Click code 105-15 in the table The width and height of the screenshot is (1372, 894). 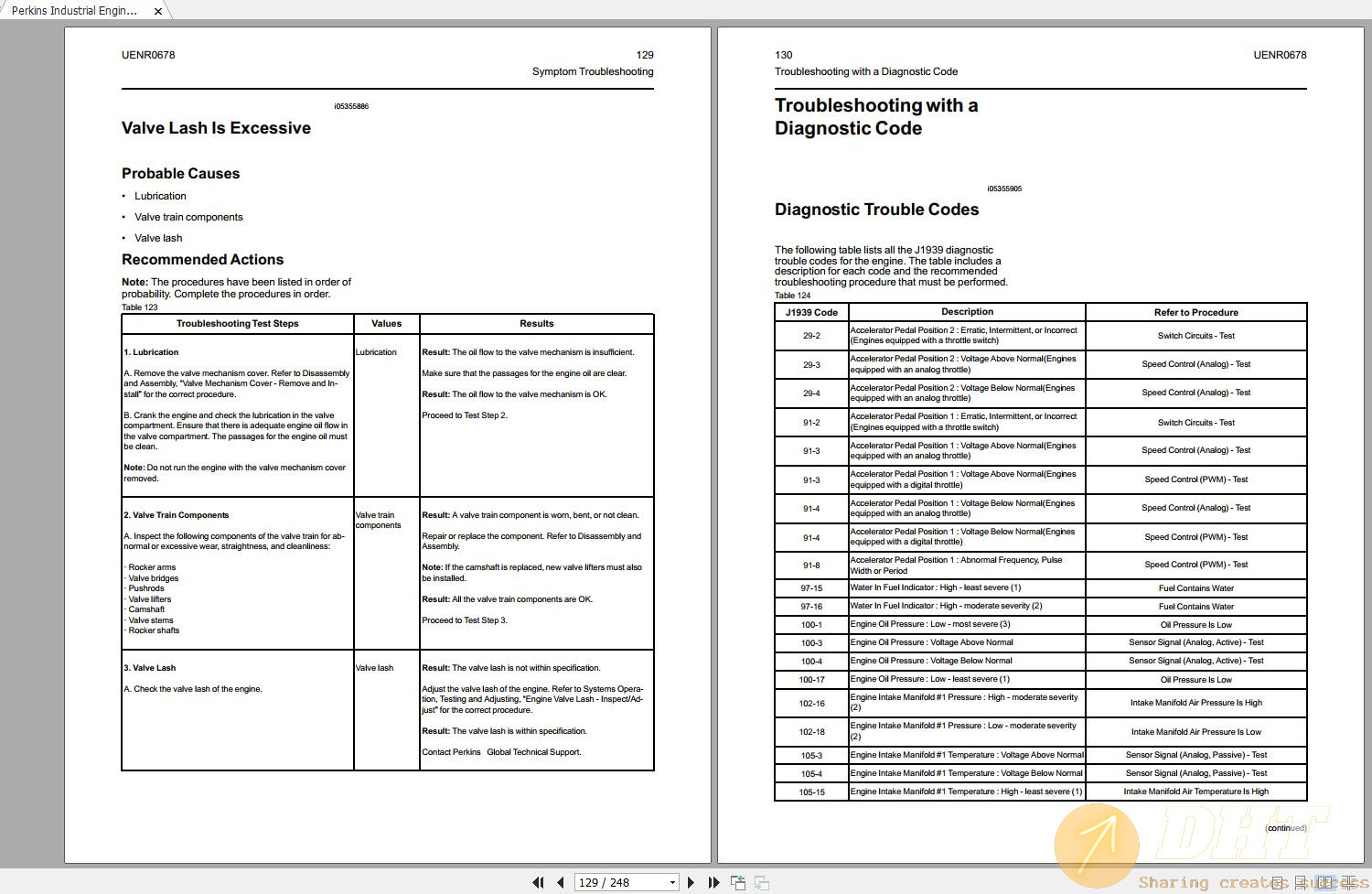click(811, 792)
